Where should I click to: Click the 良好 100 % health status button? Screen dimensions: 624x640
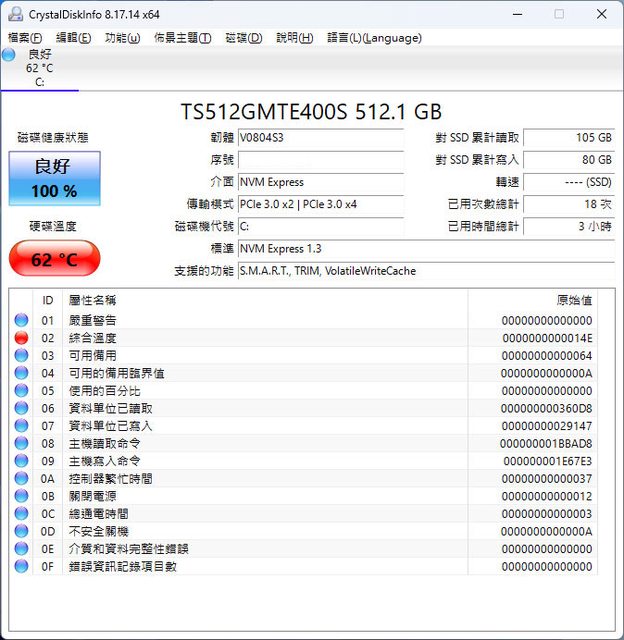[54, 178]
